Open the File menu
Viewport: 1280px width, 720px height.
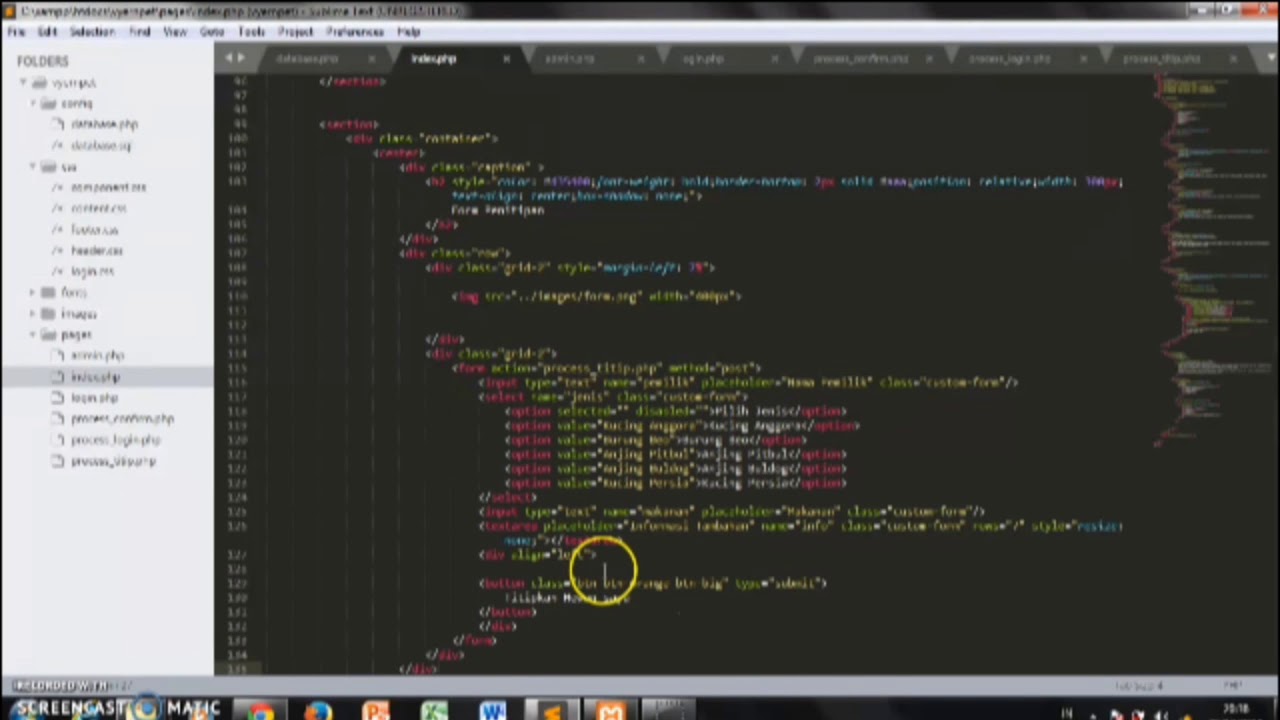click(x=16, y=32)
